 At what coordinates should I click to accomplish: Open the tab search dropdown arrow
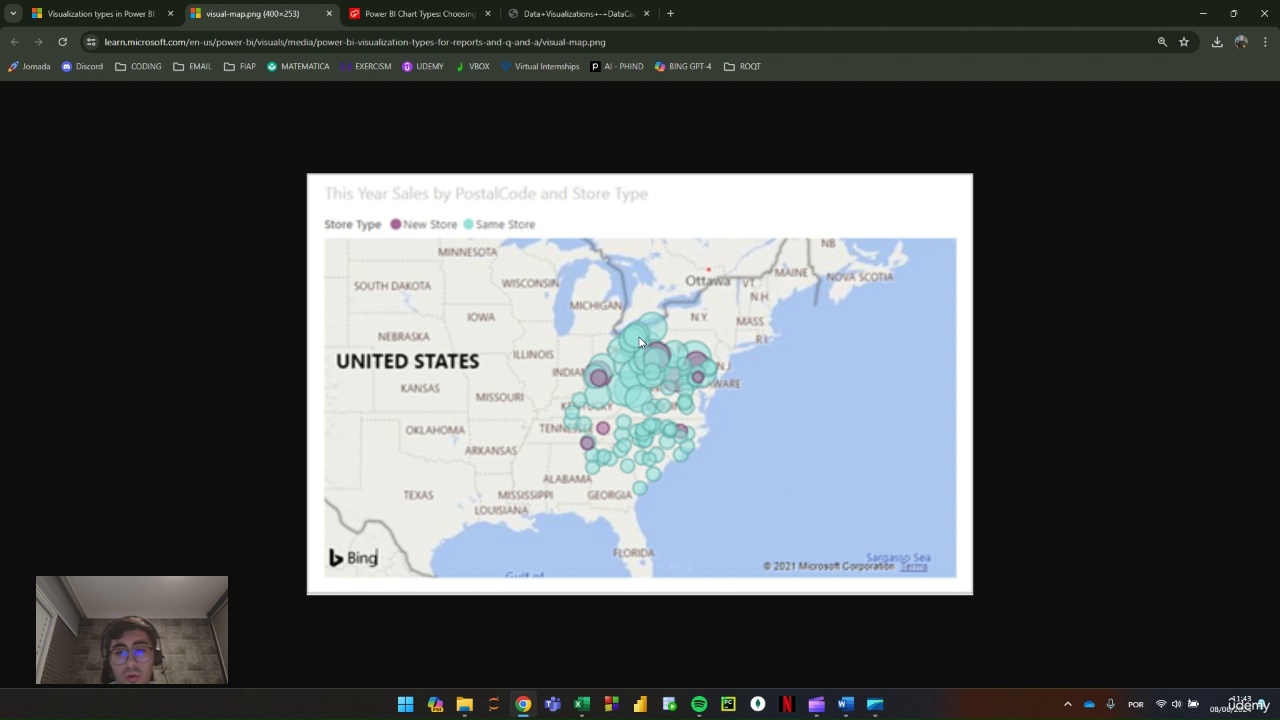(13, 14)
